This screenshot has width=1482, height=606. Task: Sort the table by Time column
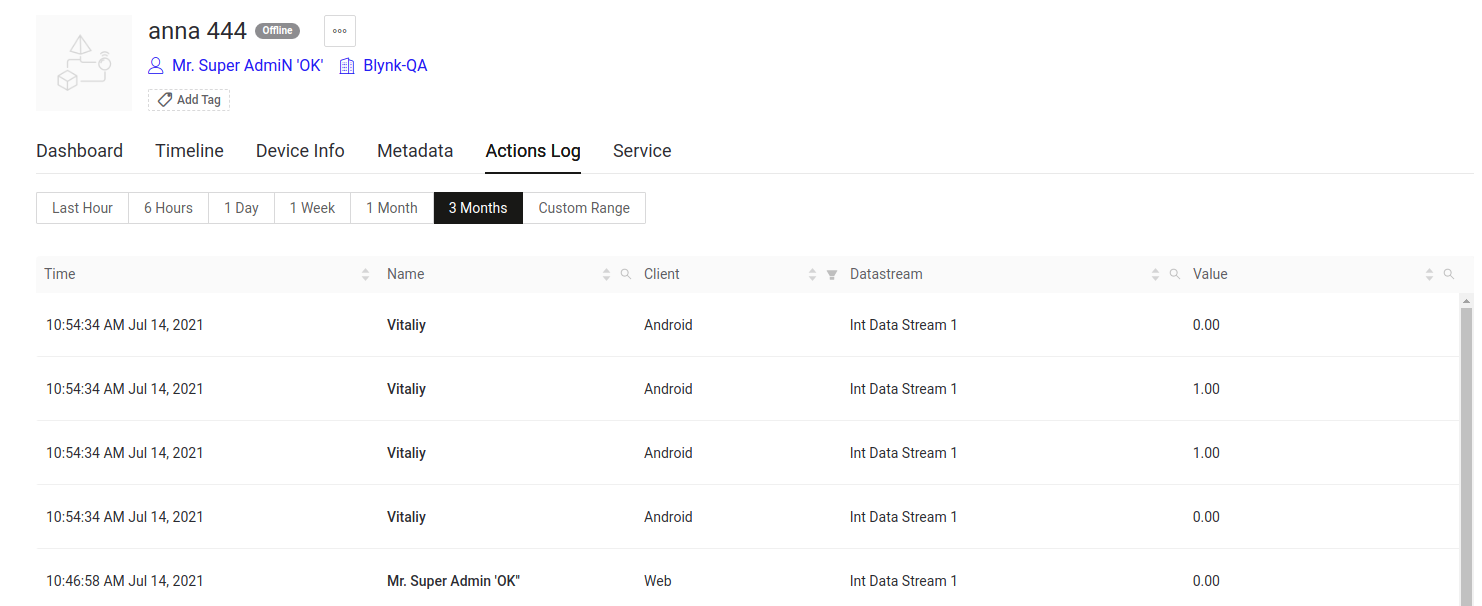pyautogui.click(x=365, y=274)
